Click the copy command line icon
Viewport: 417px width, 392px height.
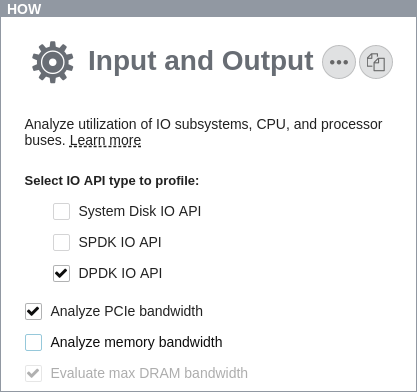376,62
